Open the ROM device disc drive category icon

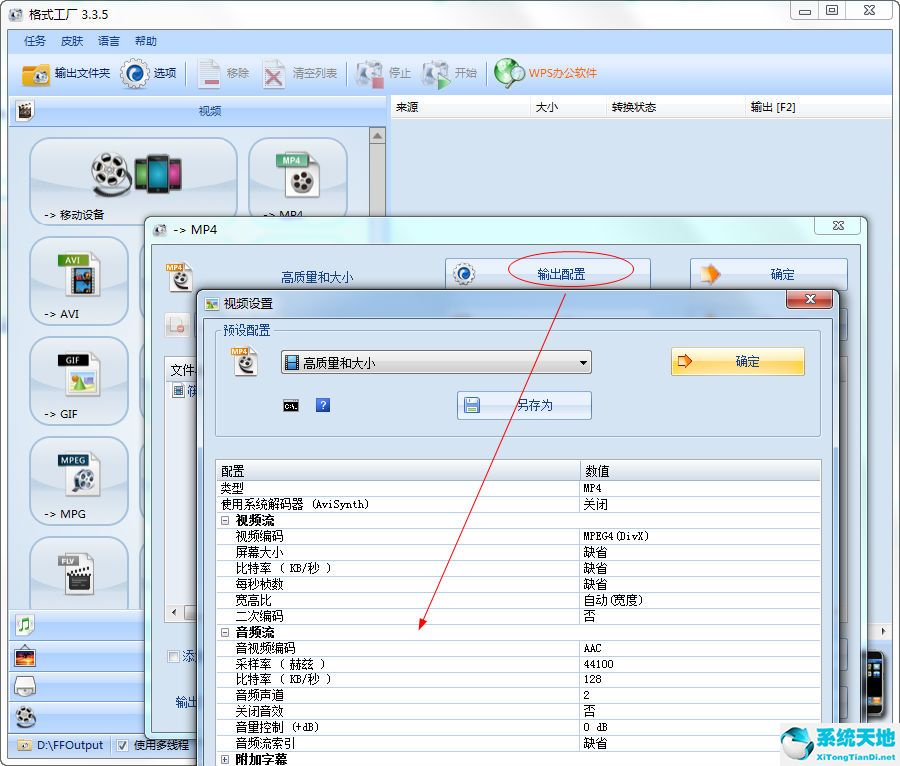click(x=25, y=686)
